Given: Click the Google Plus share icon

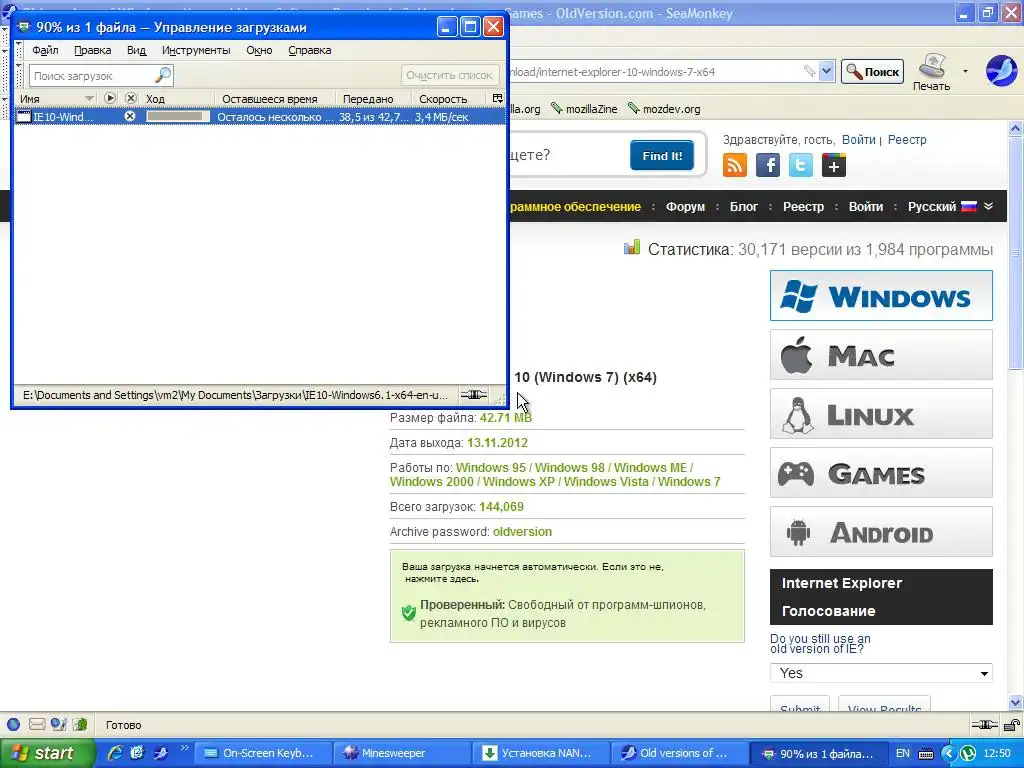Looking at the screenshot, I should pos(833,165).
